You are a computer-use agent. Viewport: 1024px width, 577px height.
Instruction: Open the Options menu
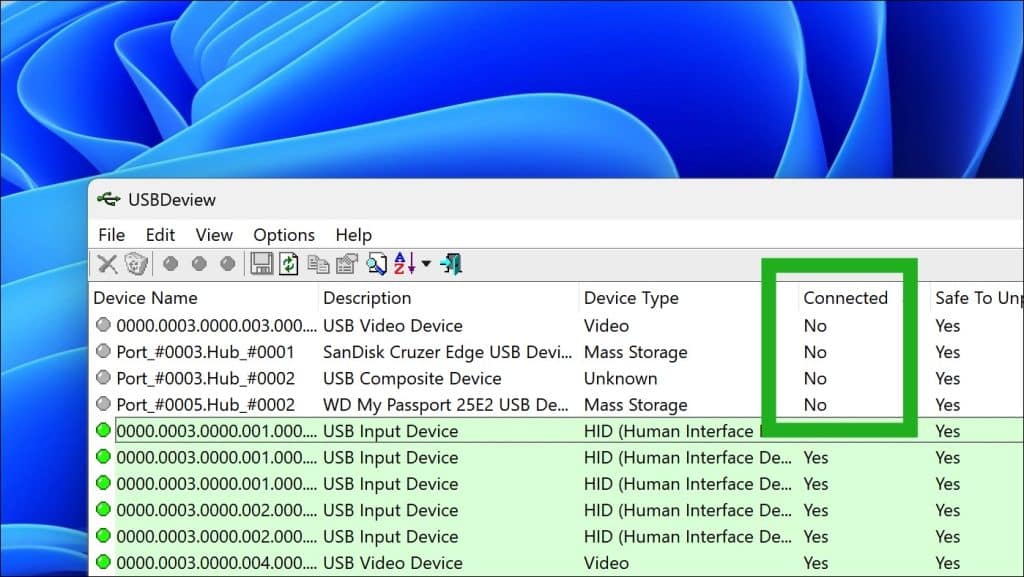tap(284, 235)
